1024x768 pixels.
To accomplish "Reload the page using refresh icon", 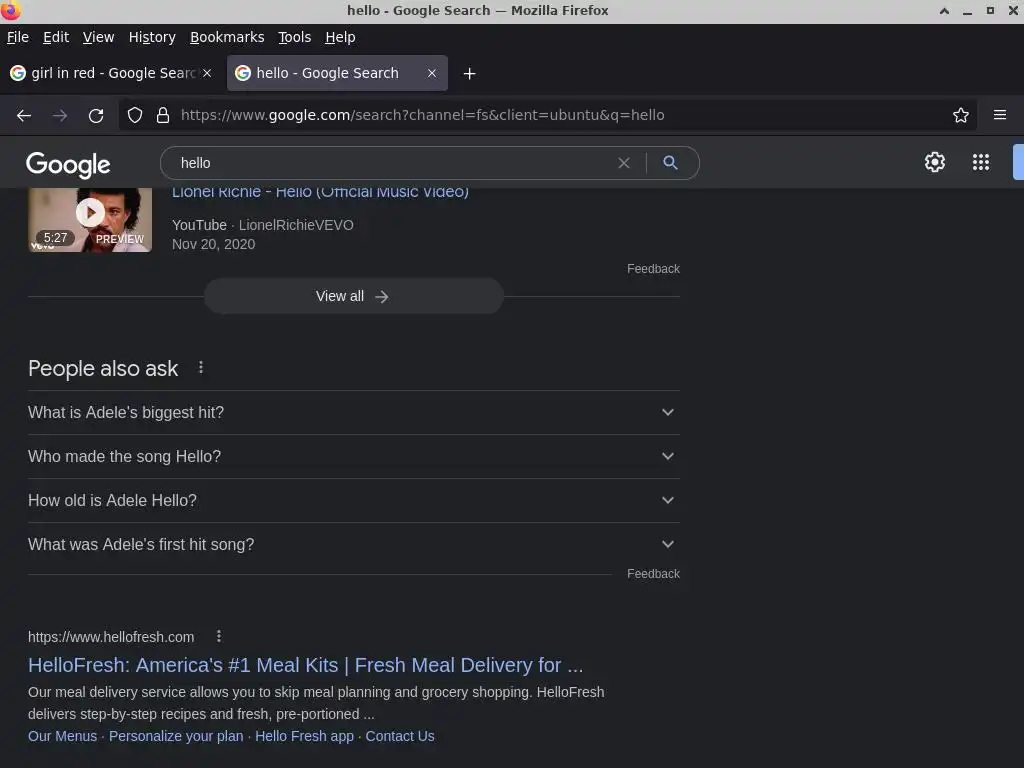I will point(96,116).
